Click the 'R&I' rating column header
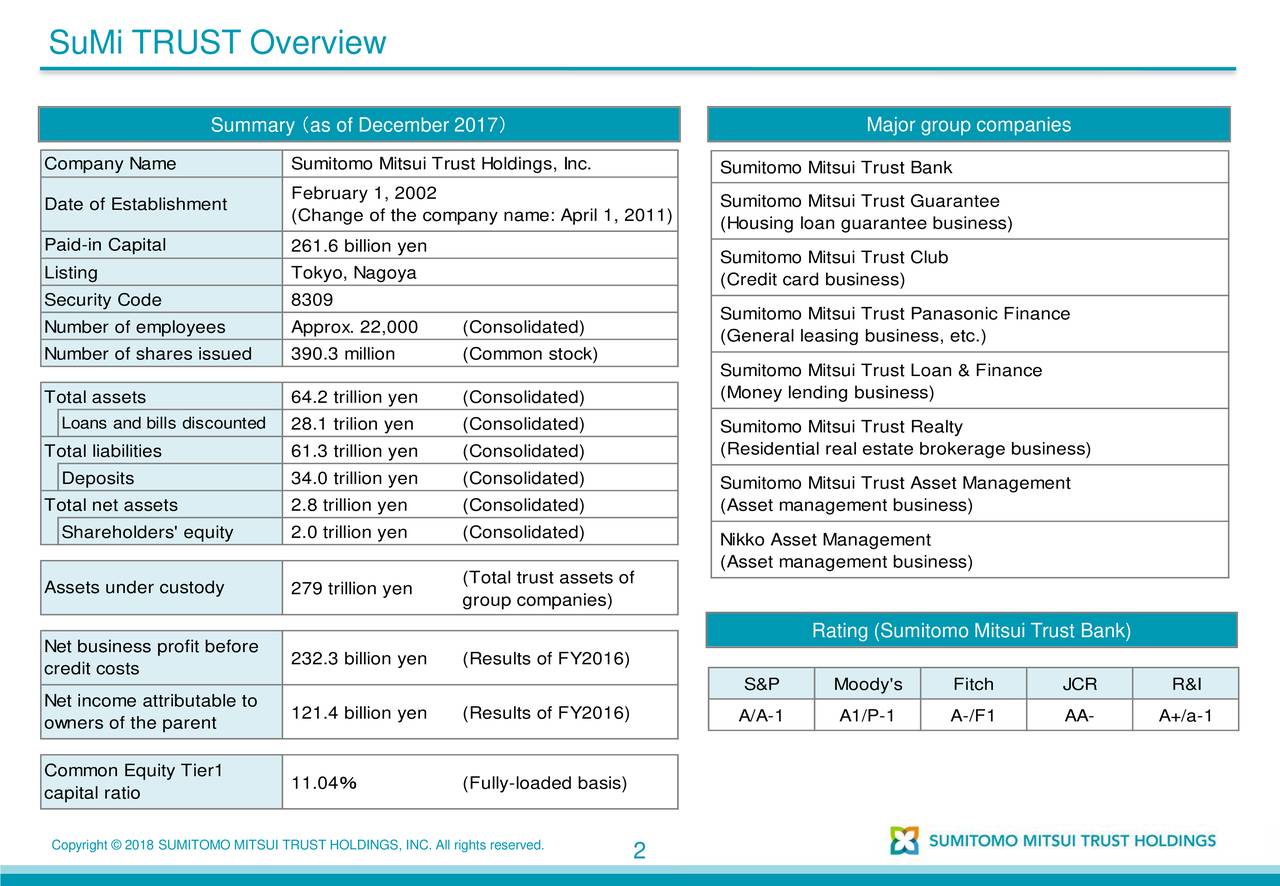 click(1186, 684)
